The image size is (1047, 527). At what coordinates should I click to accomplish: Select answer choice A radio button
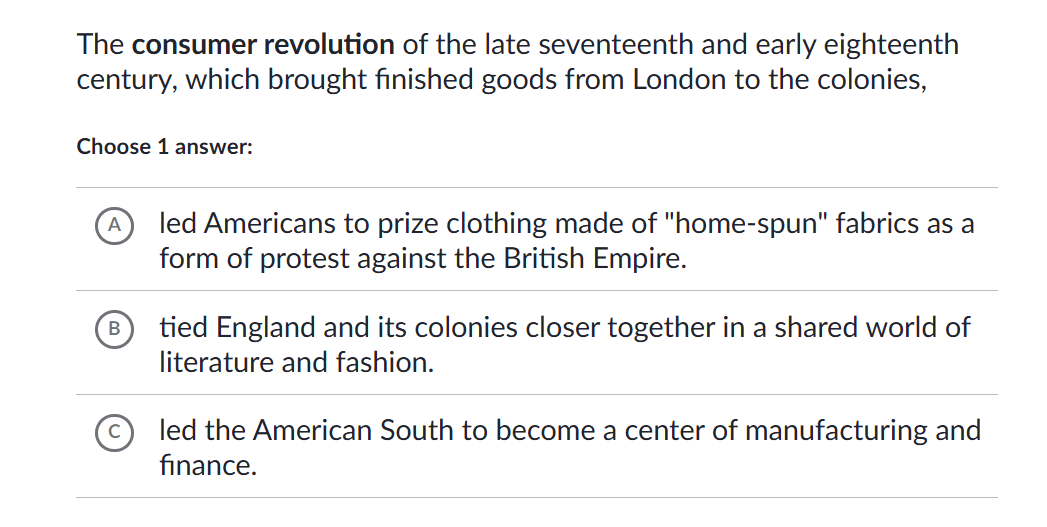(x=115, y=225)
